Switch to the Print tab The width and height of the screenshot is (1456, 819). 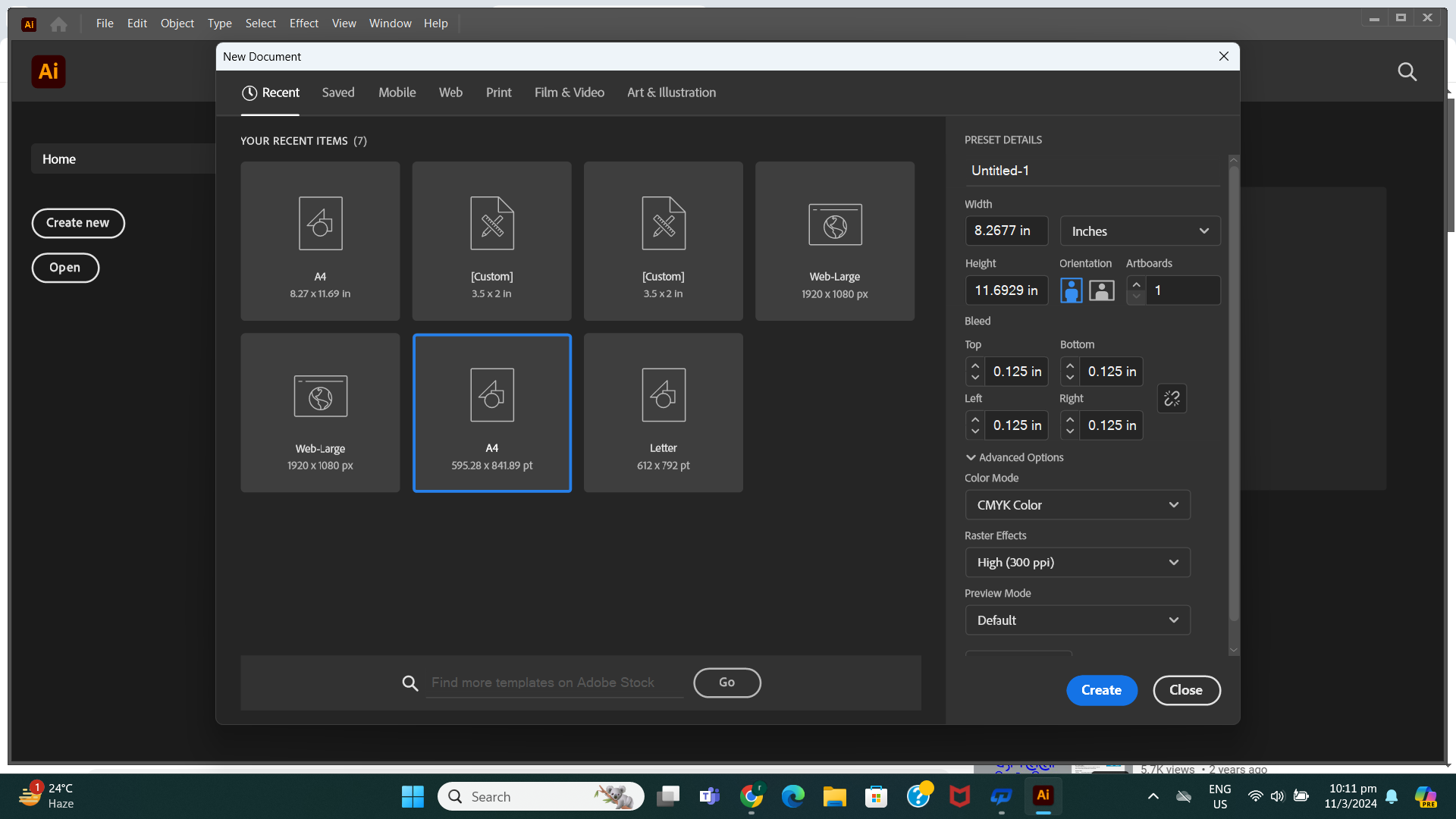[x=499, y=93]
